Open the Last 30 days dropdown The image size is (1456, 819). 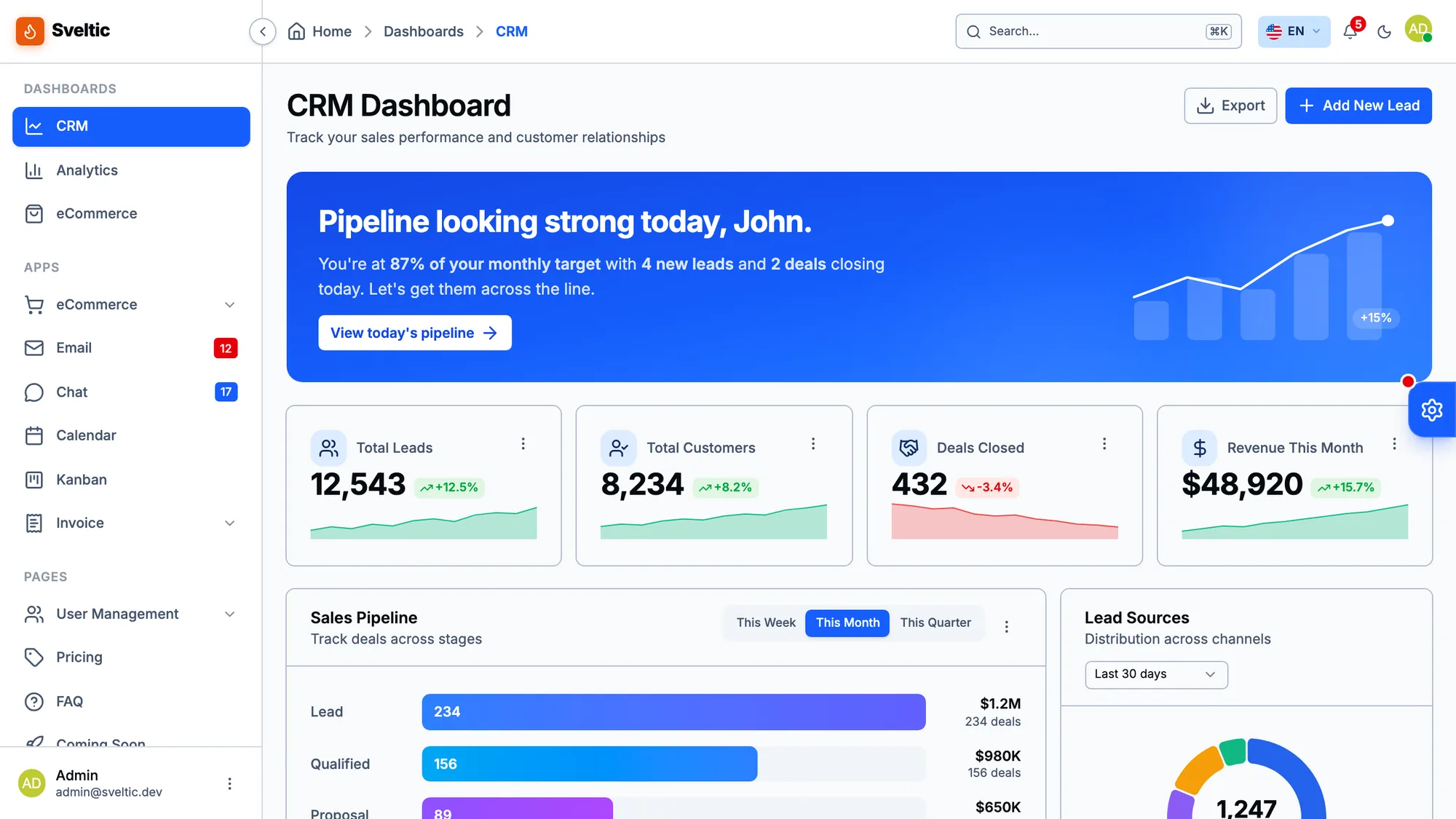tap(1156, 674)
